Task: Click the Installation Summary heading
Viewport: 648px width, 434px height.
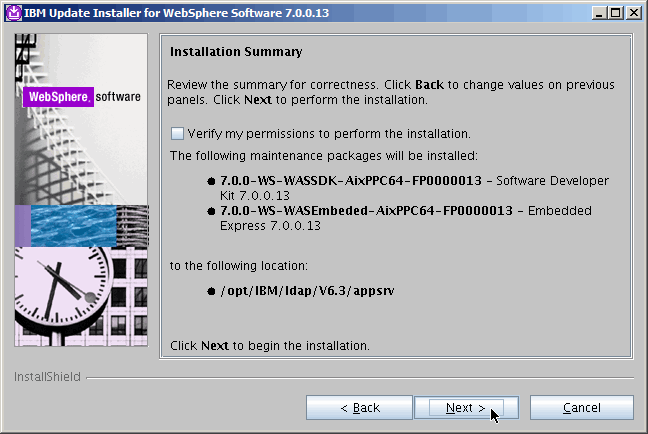Action: pos(236,51)
